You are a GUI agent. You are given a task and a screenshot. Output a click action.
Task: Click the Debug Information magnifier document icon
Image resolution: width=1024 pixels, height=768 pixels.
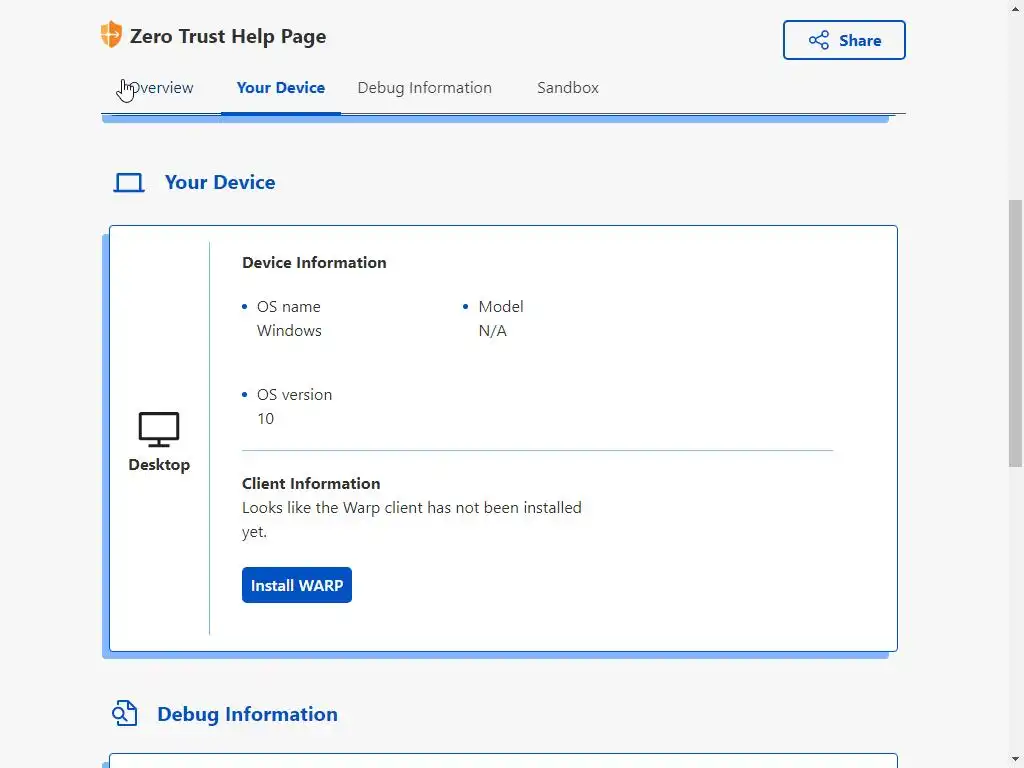pyautogui.click(x=124, y=714)
